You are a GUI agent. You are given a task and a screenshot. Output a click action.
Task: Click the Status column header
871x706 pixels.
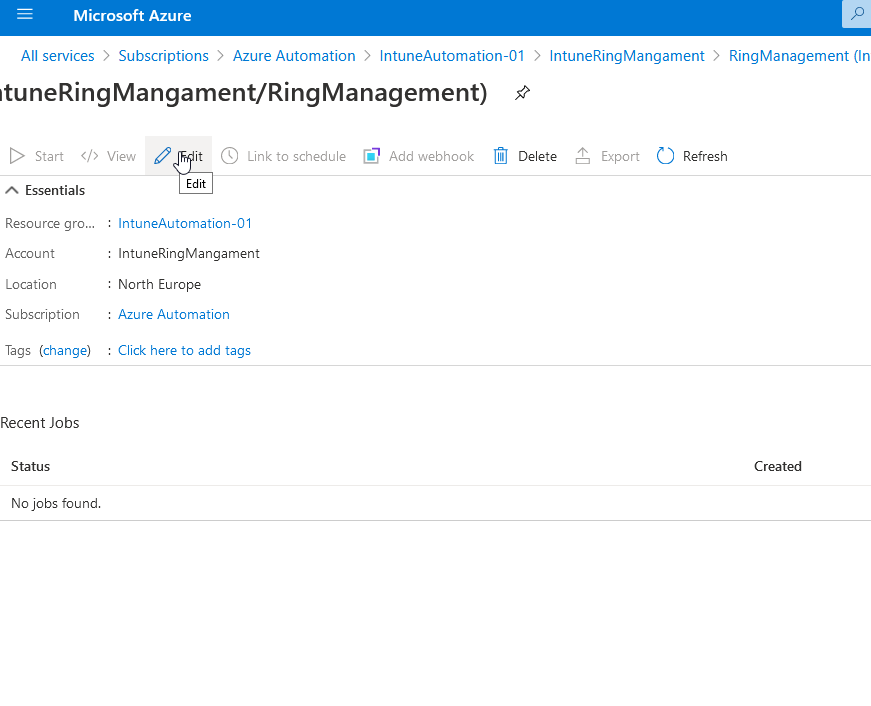pyautogui.click(x=31, y=467)
